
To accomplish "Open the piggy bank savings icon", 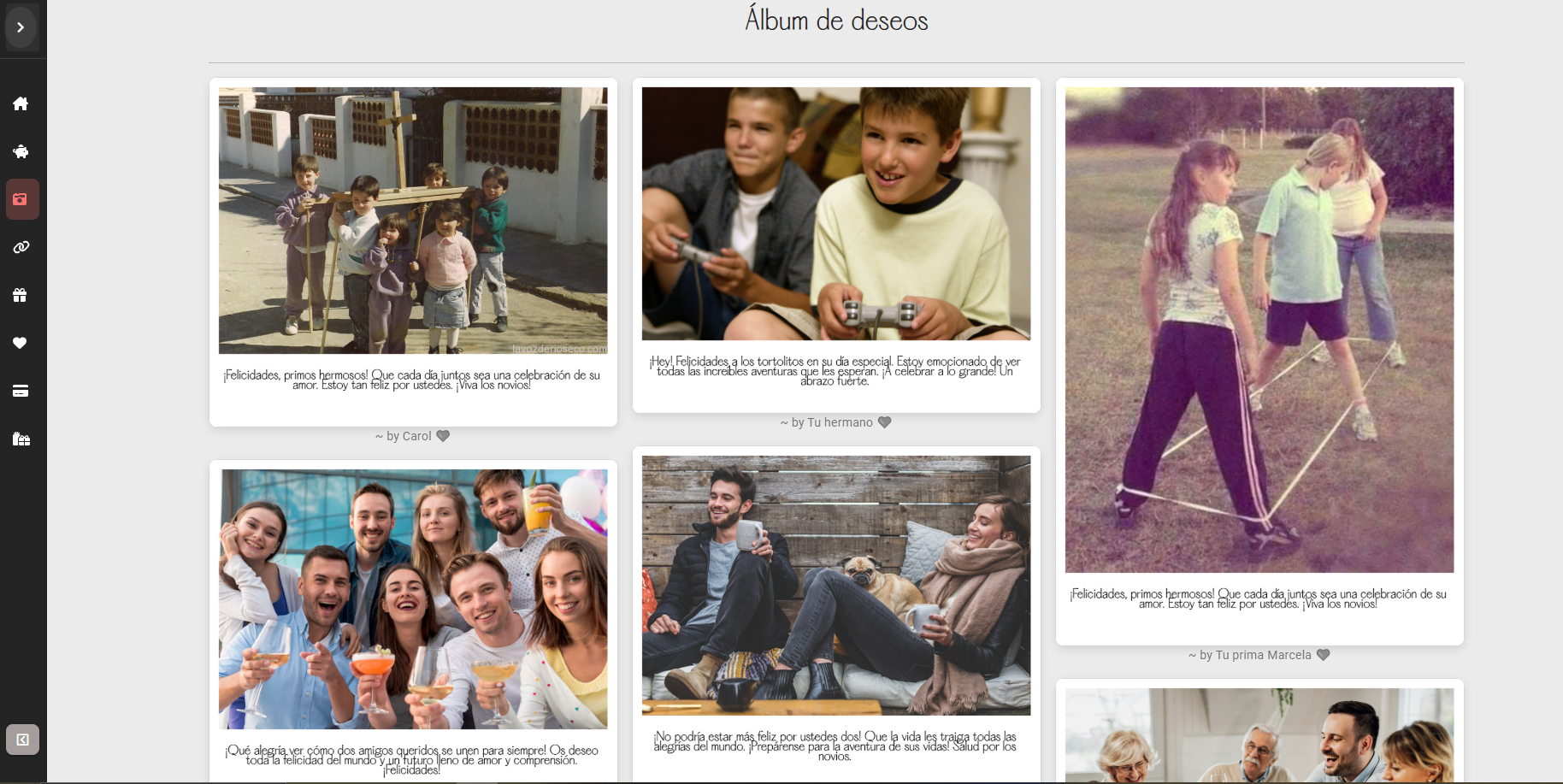I will coord(21,151).
